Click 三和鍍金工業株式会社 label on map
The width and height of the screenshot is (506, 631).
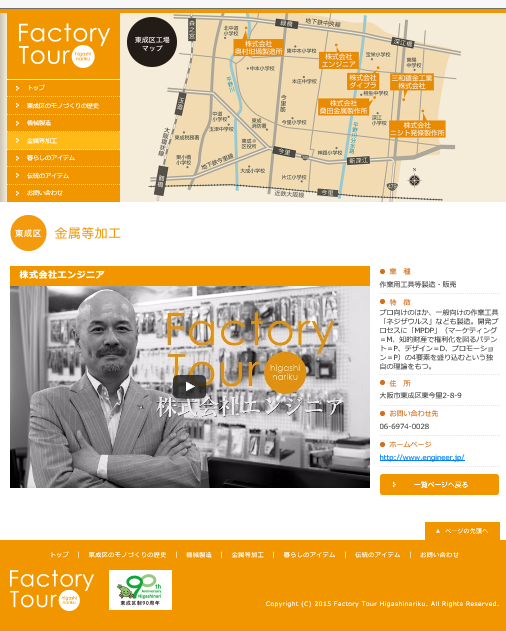(411, 82)
